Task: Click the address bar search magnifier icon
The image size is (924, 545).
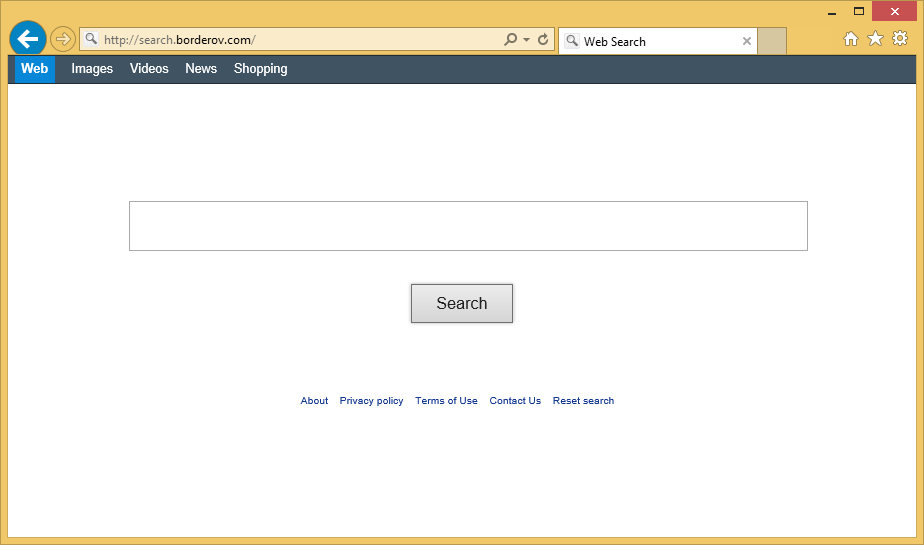Action: click(510, 40)
